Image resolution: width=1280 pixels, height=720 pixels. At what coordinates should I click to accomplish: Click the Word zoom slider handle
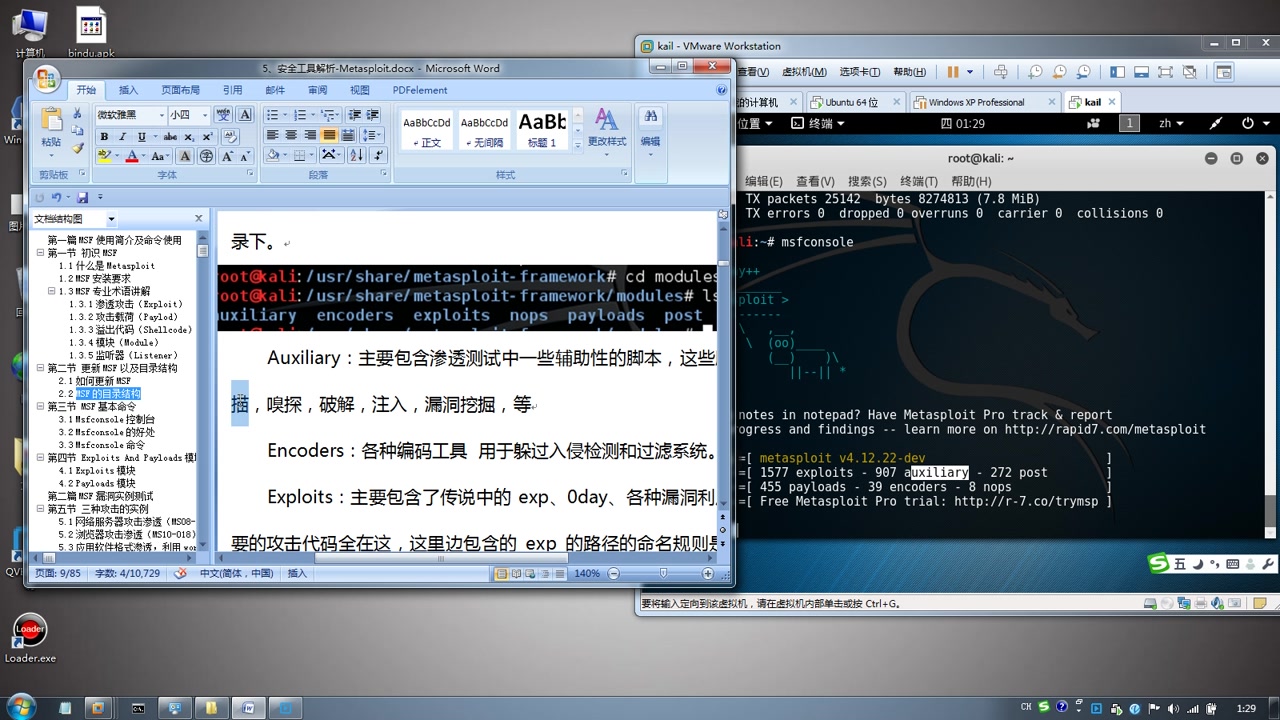(663, 573)
